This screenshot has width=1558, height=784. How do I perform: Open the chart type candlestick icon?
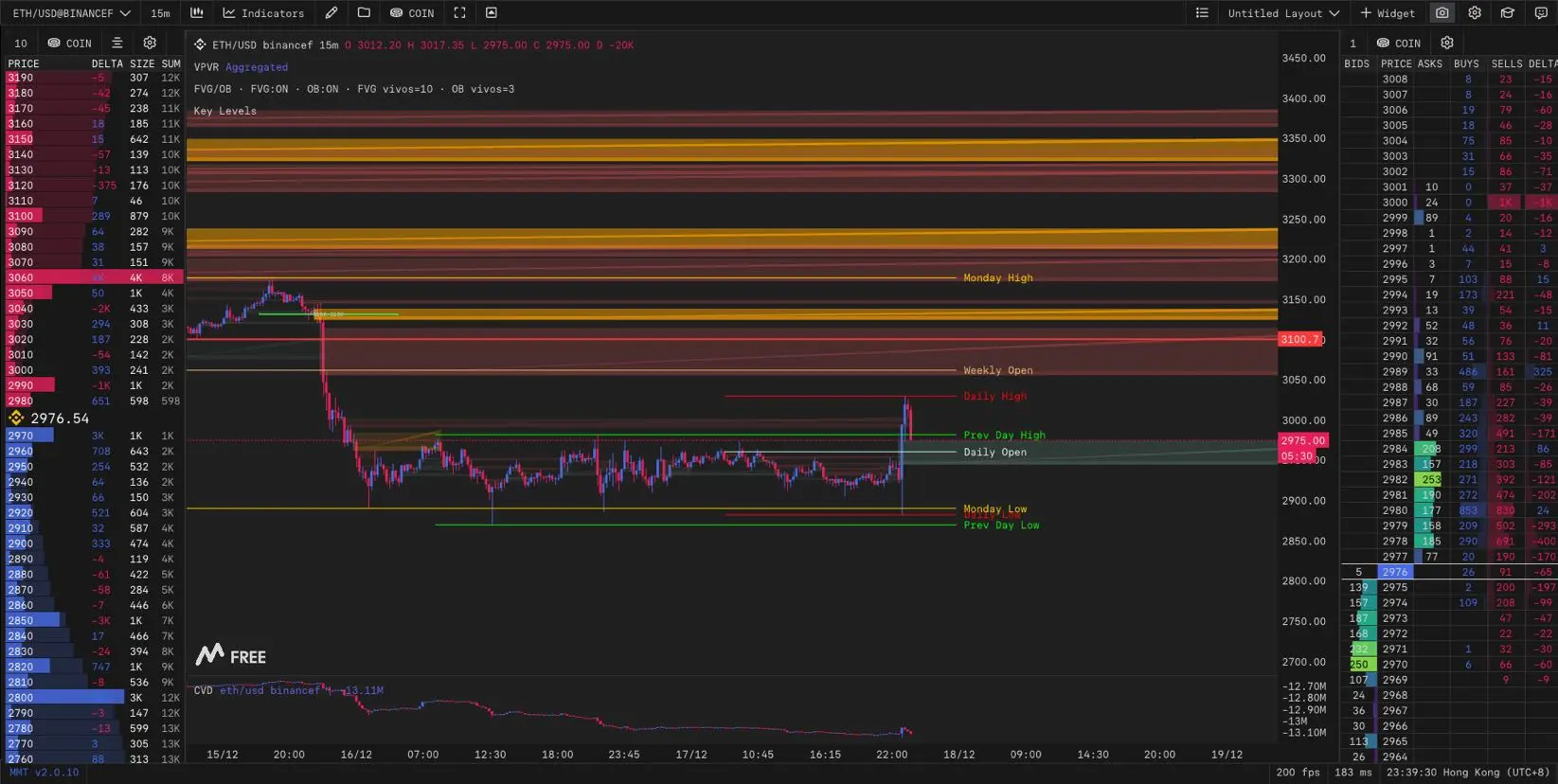(x=197, y=13)
